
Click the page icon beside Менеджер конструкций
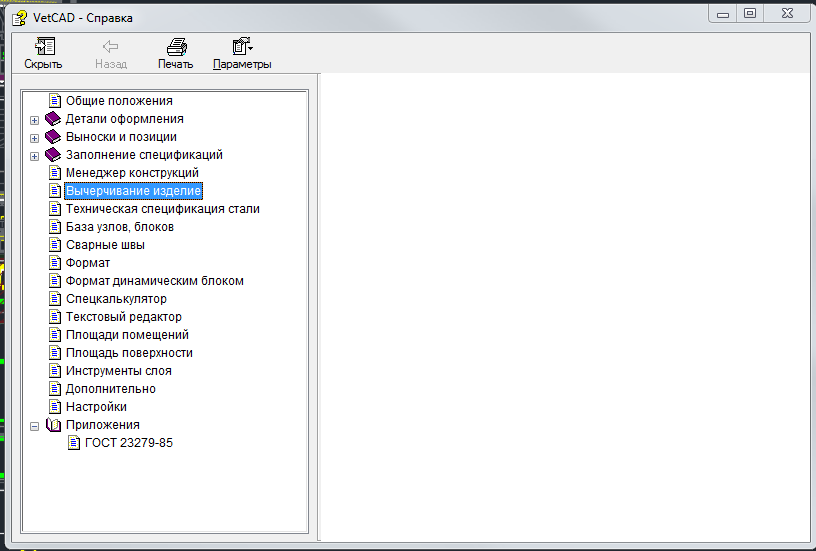(x=55, y=172)
